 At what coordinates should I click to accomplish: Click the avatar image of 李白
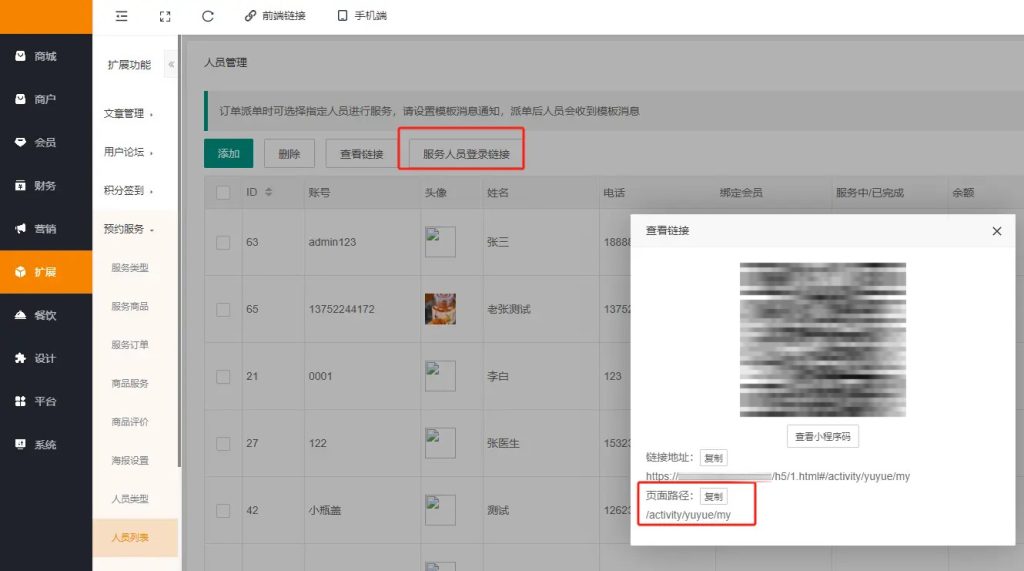pos(440,376)
